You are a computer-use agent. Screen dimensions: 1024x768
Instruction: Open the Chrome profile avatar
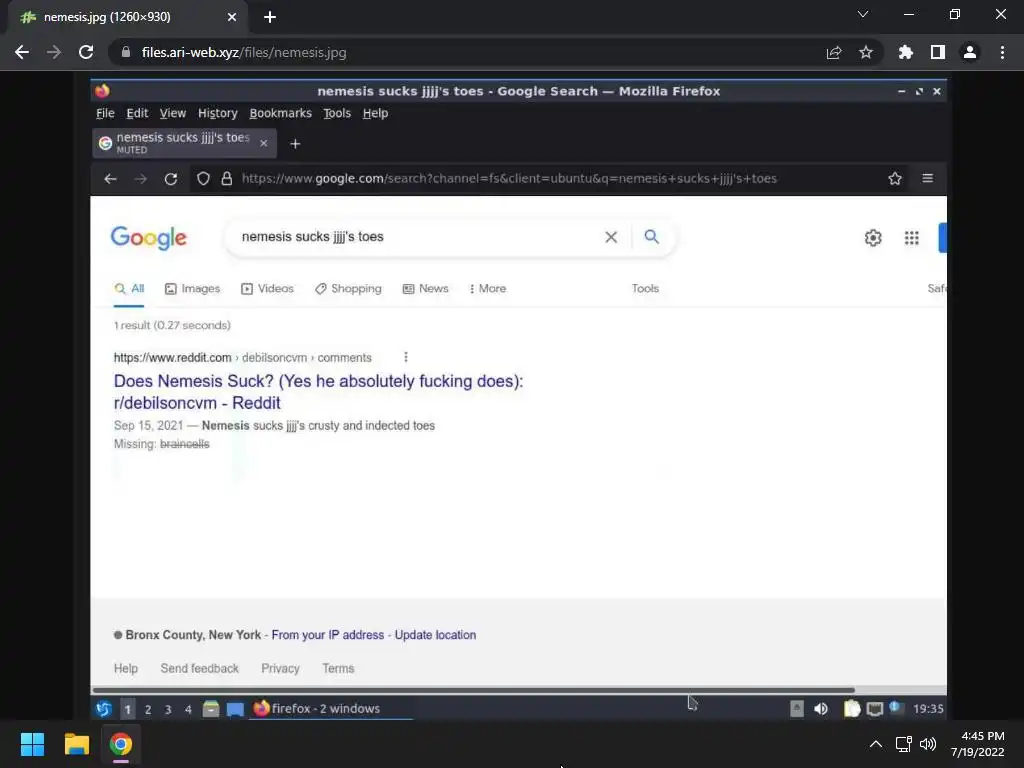tap(970, 52)
